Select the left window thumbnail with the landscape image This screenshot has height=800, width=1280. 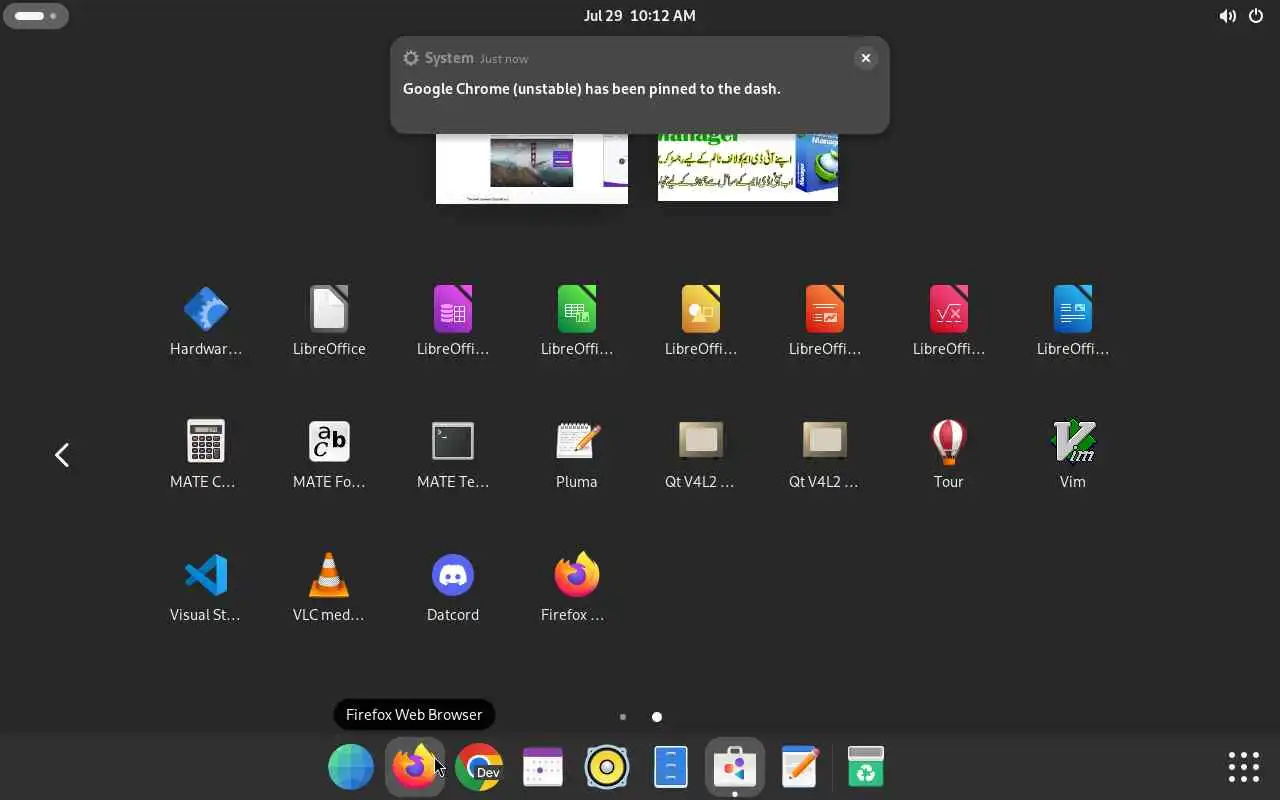(x=532, y=168)
